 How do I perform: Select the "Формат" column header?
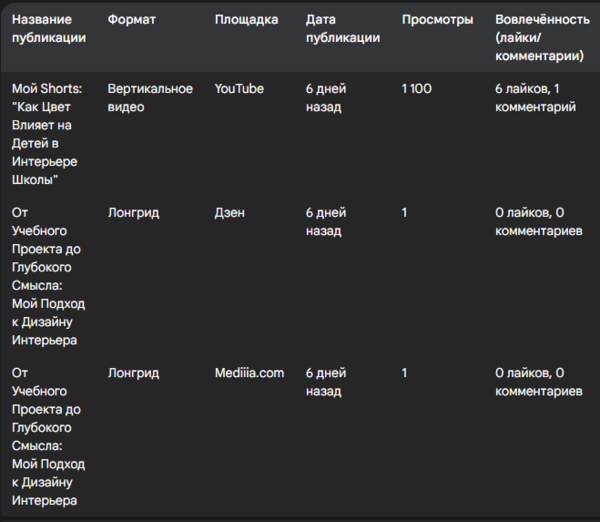tap(132, 20)
